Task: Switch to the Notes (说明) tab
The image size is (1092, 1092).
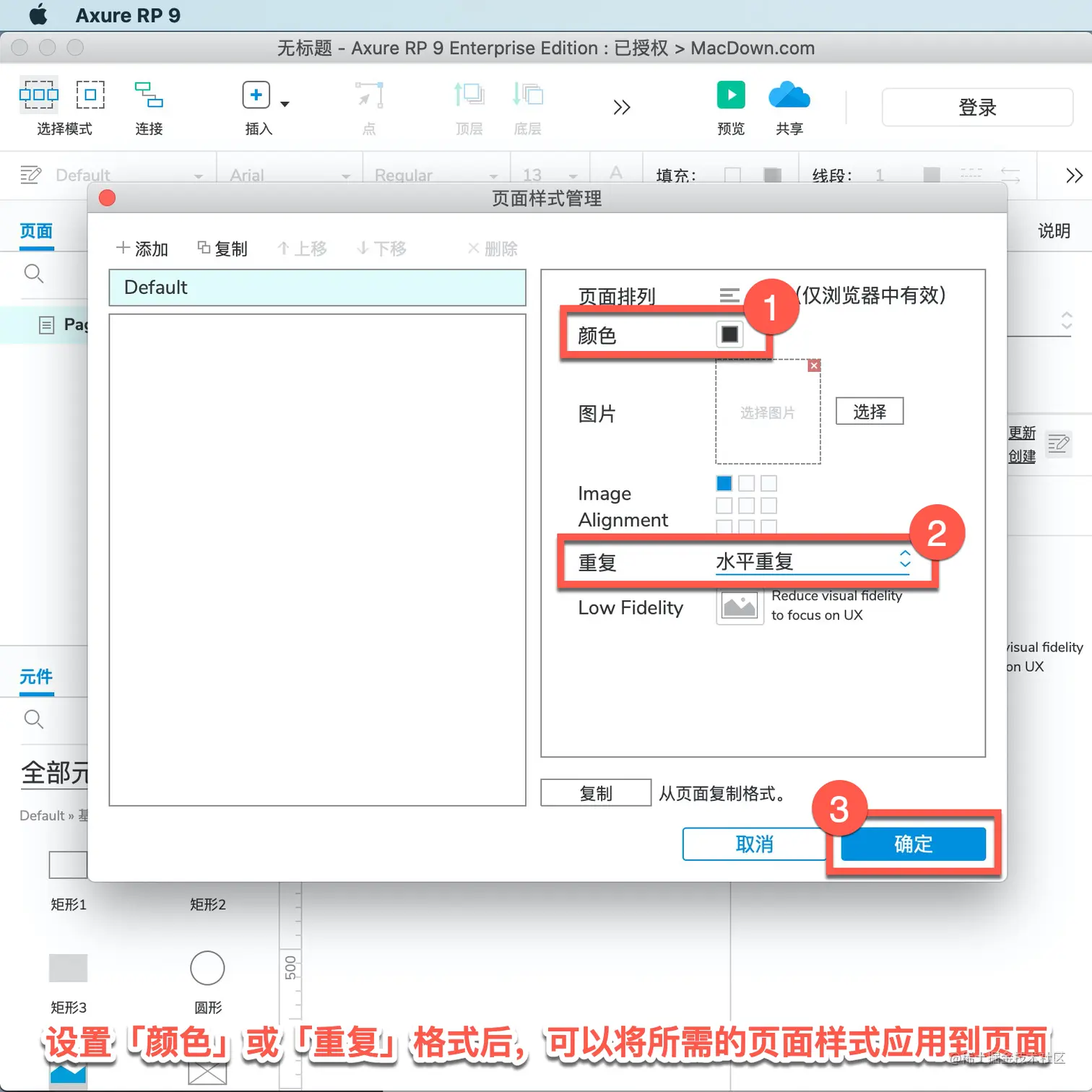Action: (1054, 231)
